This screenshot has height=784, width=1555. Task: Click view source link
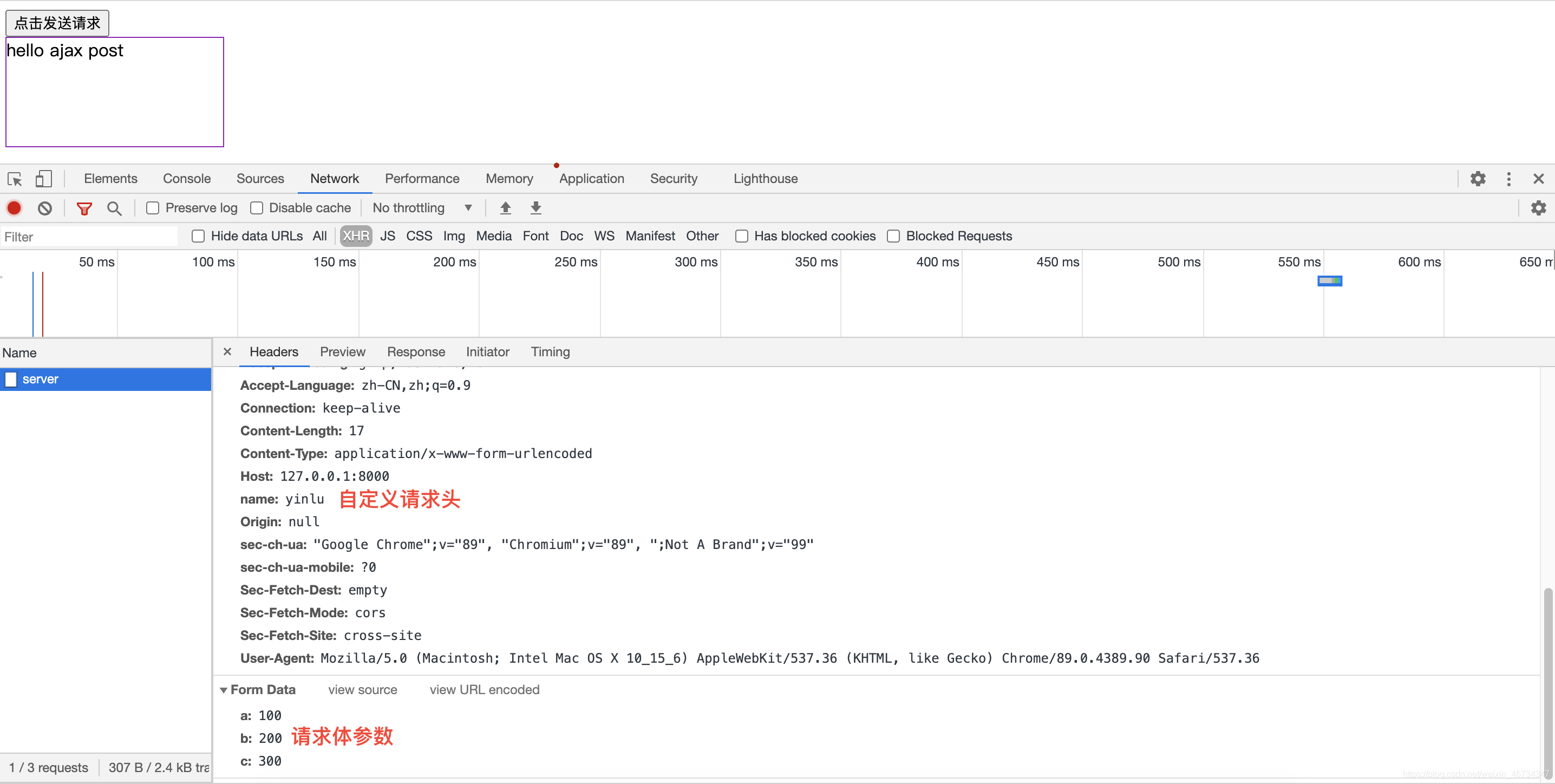pos(362,690)
